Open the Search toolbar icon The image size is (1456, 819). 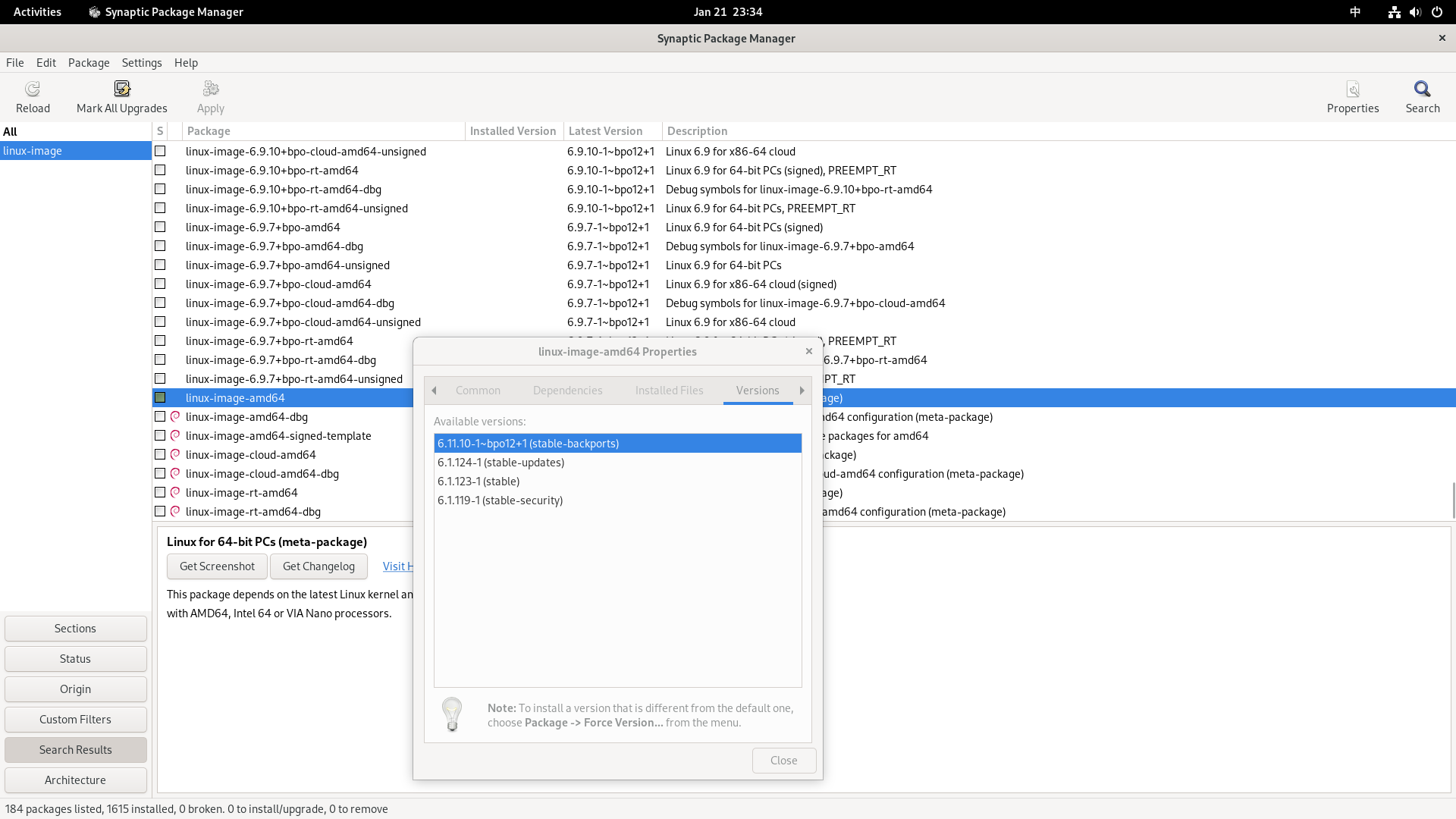click(1423, 89)
